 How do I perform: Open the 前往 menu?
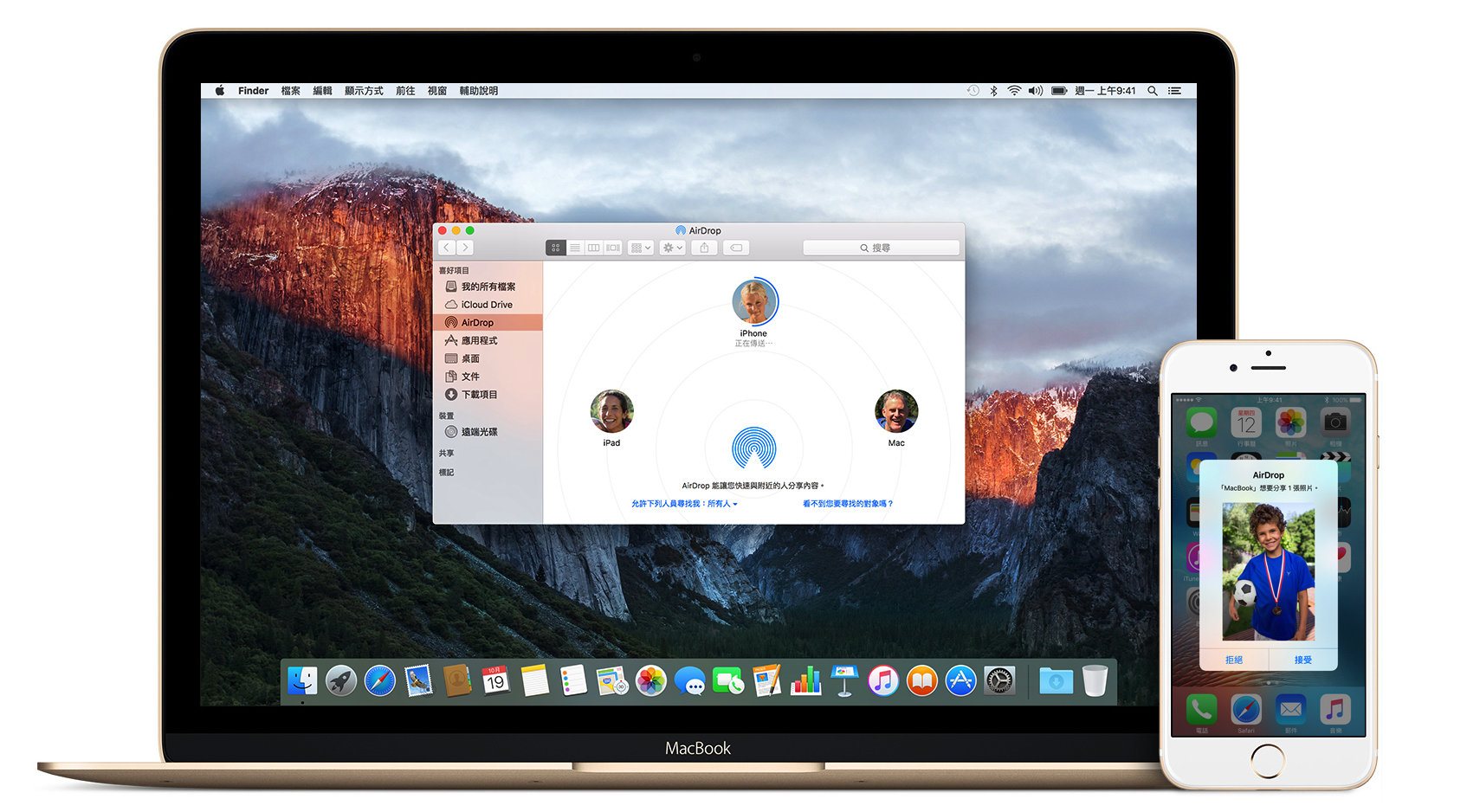click(405, 91)
